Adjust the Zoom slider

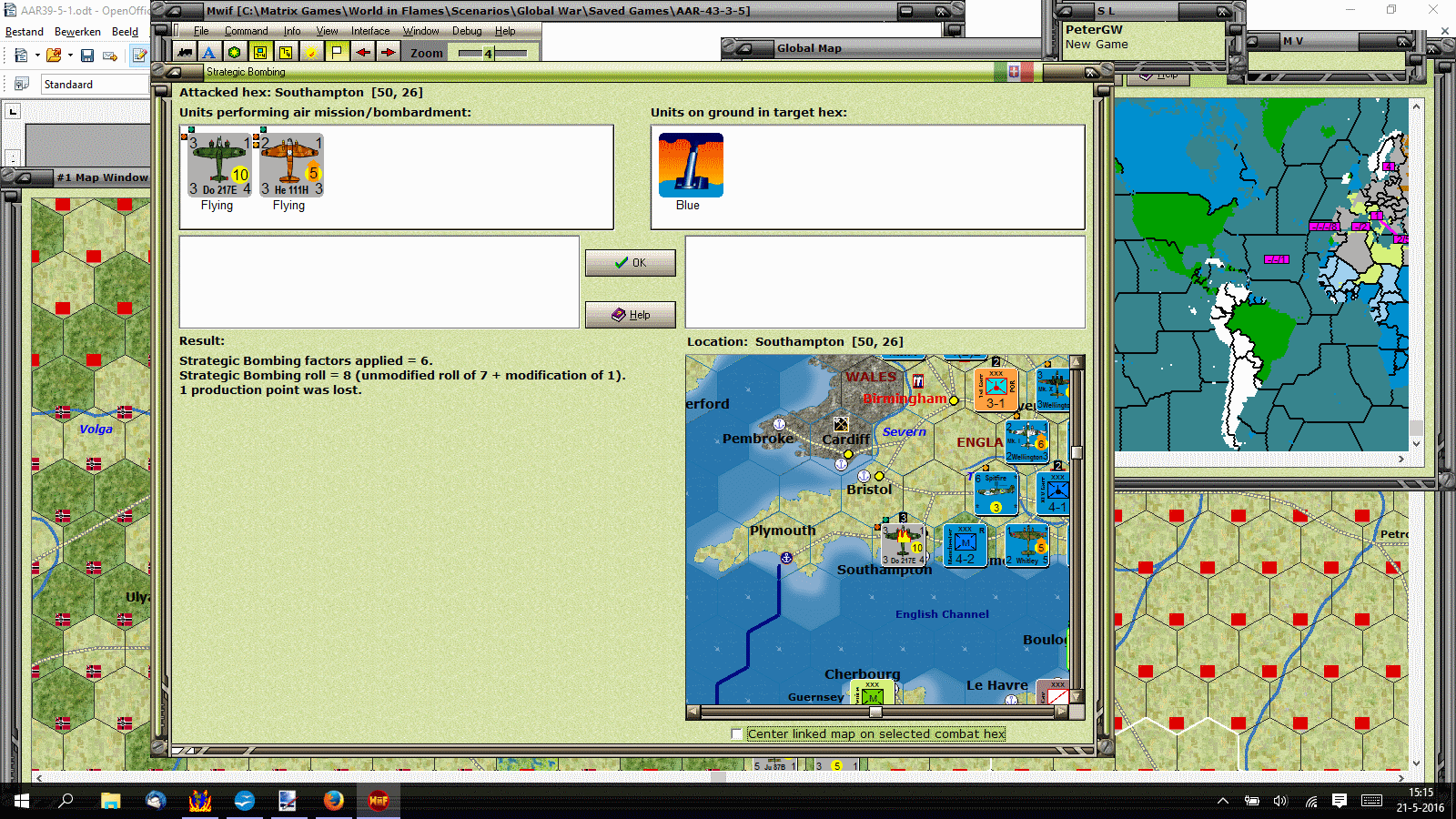point(492,53)
